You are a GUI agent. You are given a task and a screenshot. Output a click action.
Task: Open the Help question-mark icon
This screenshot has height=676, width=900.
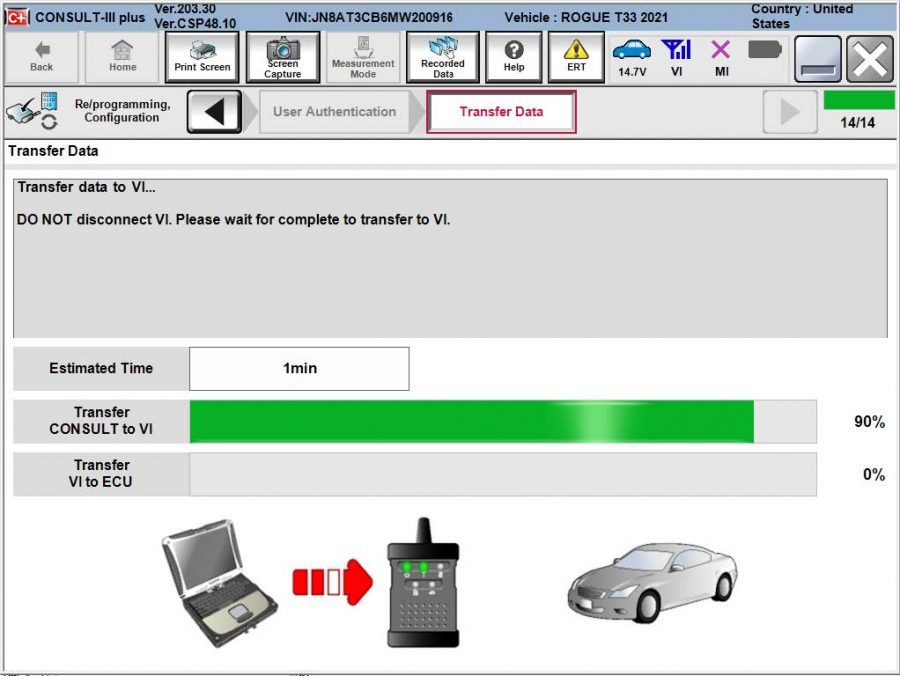(x=514, y=56)
